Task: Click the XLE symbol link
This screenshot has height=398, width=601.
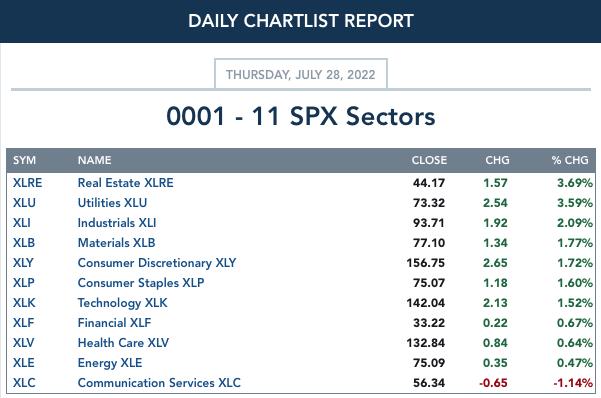Action: (x=24, y=363)
